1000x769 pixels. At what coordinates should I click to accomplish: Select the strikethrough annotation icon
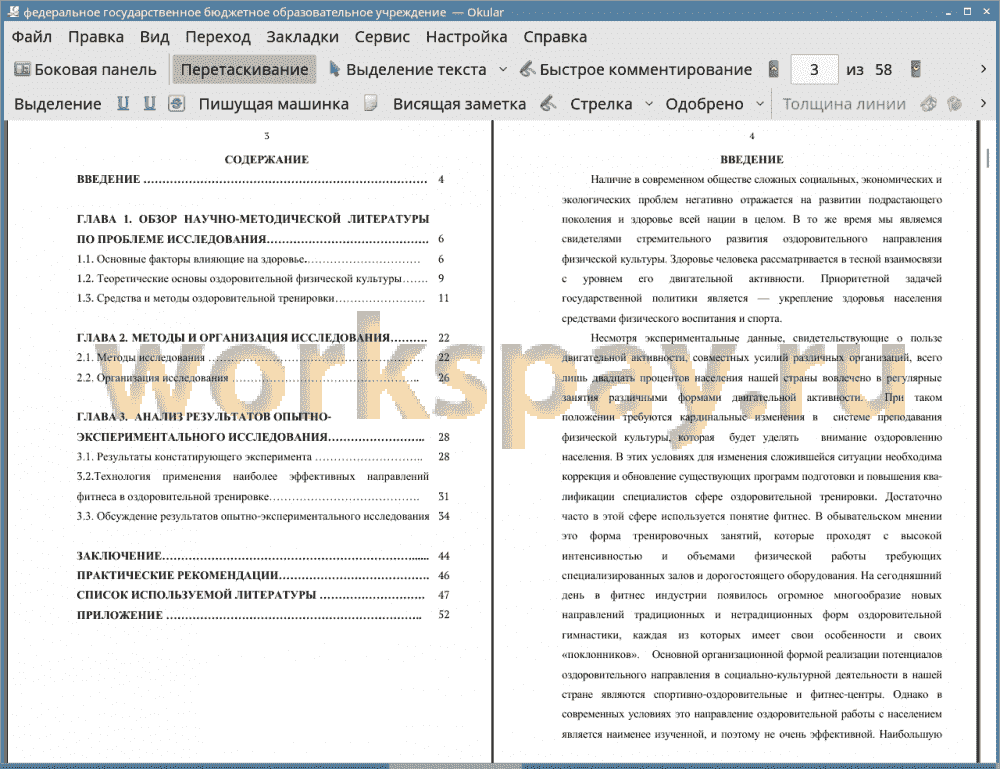(177, 103)
